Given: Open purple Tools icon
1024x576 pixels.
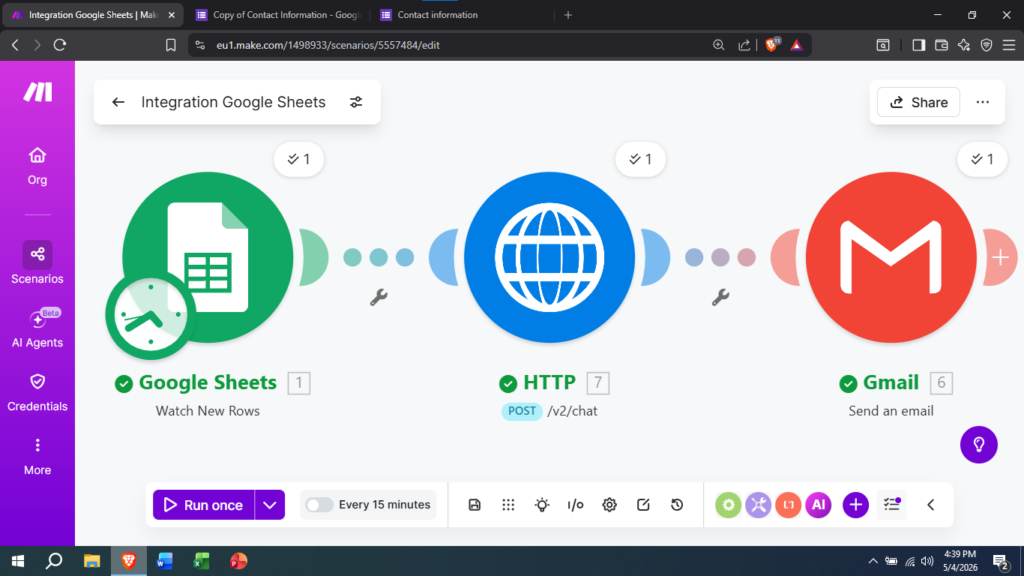Looking at the screenshot, I should coord(758,505).
